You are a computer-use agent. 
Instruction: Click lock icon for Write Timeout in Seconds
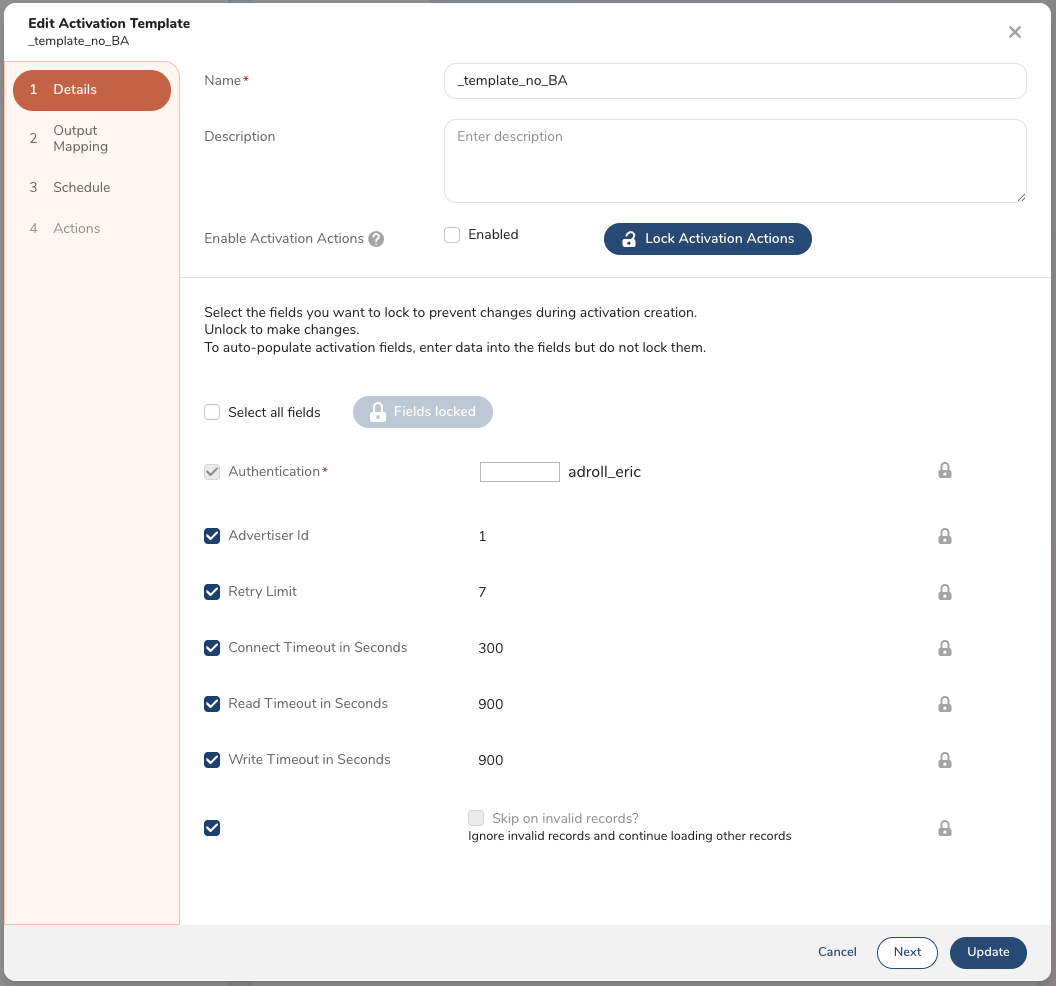[x=944, y=760]
